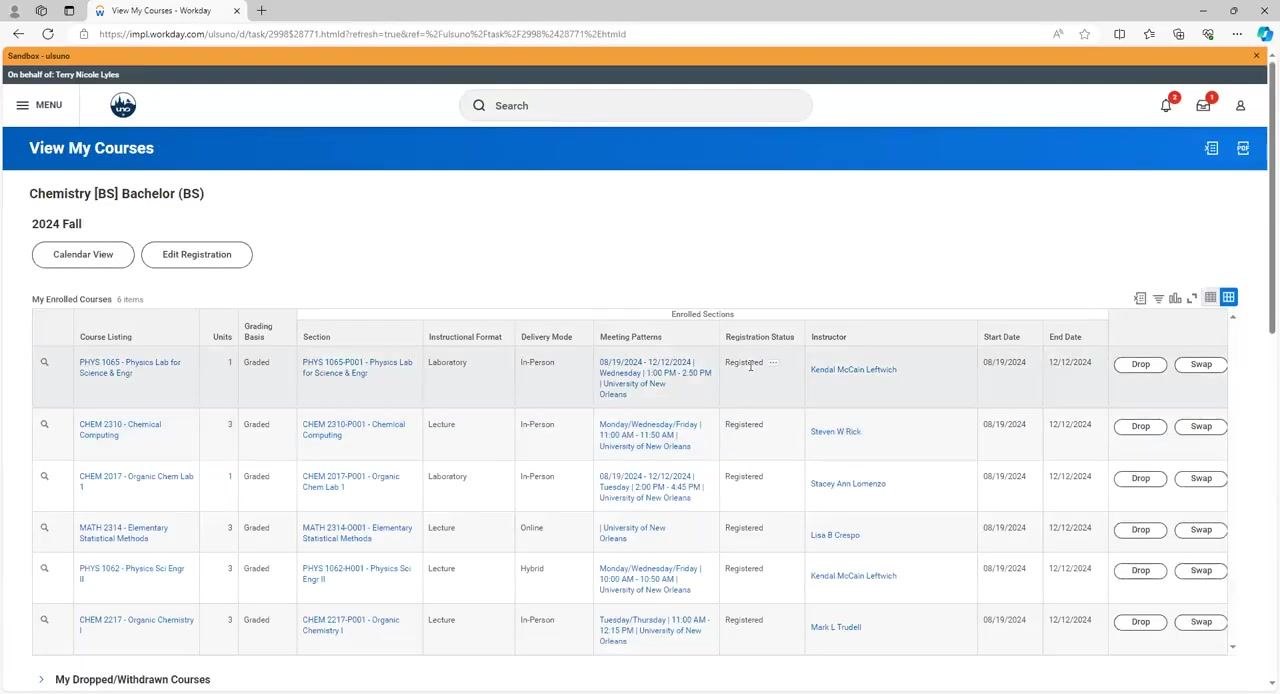The width and height of the screenshot is (1280, 694).
Task: Open browser split screen icon
Action: pos(1119,34)
